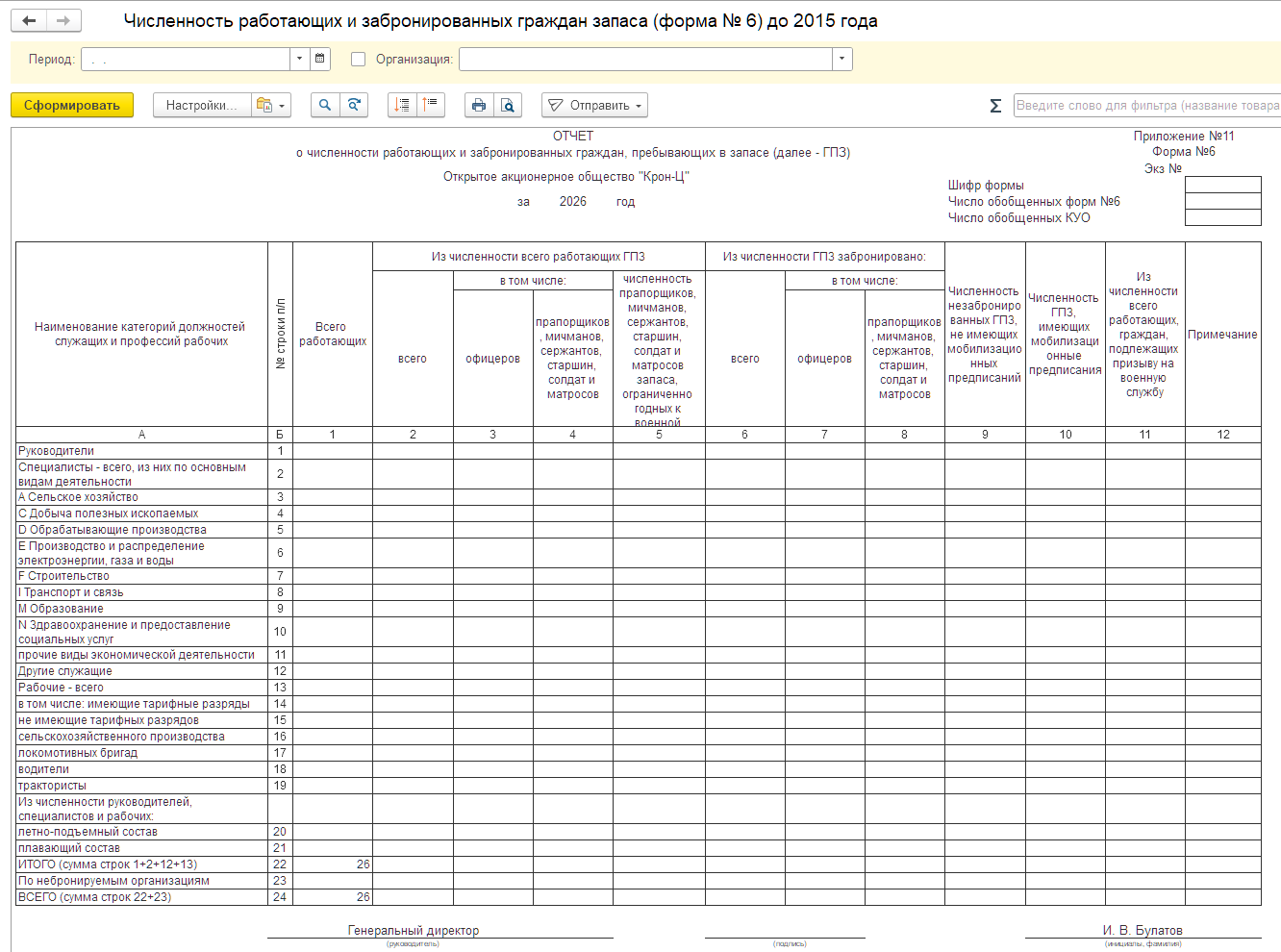Expand the Период dropdown arrow
Screen dimensions: 1281x952
(299, 59)
